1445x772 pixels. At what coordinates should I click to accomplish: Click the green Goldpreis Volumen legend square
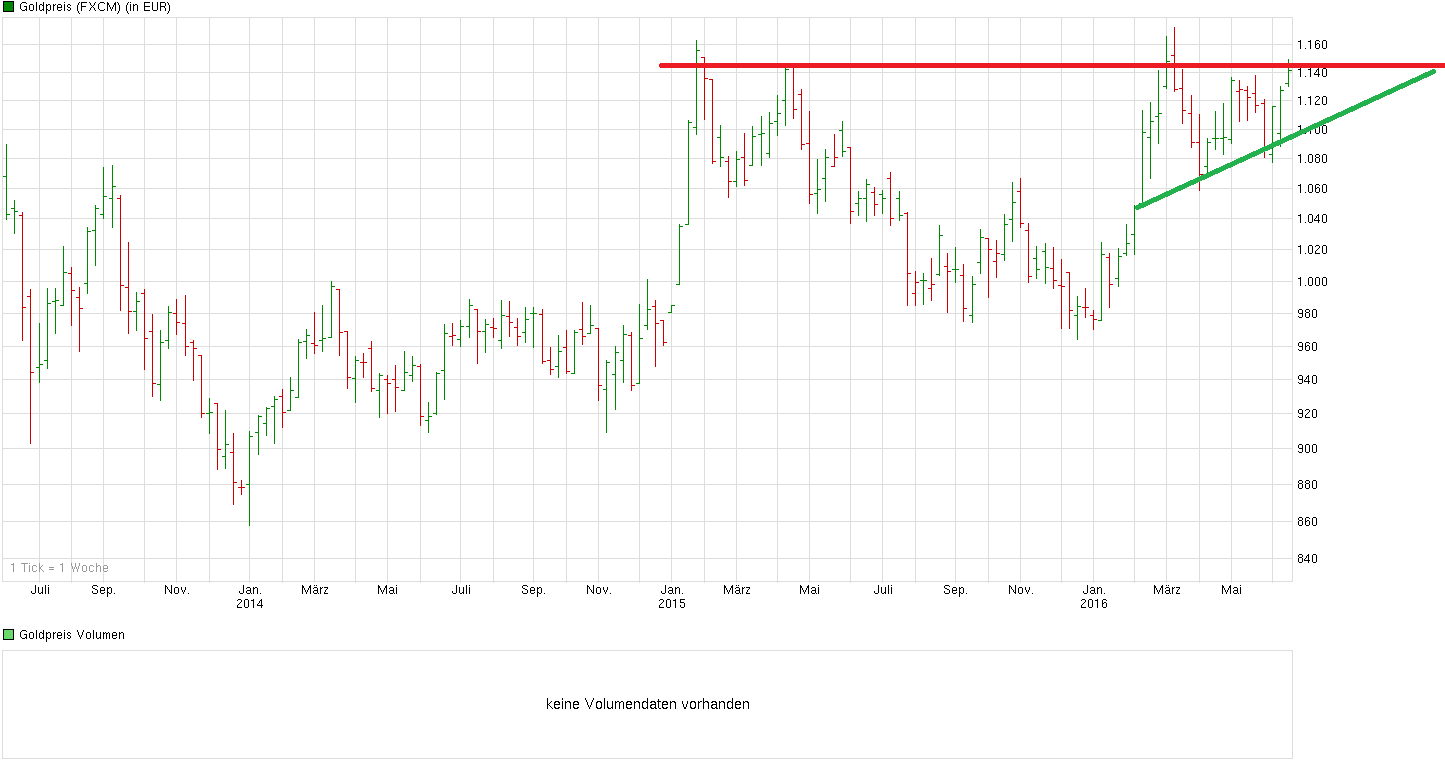point(10,634)
